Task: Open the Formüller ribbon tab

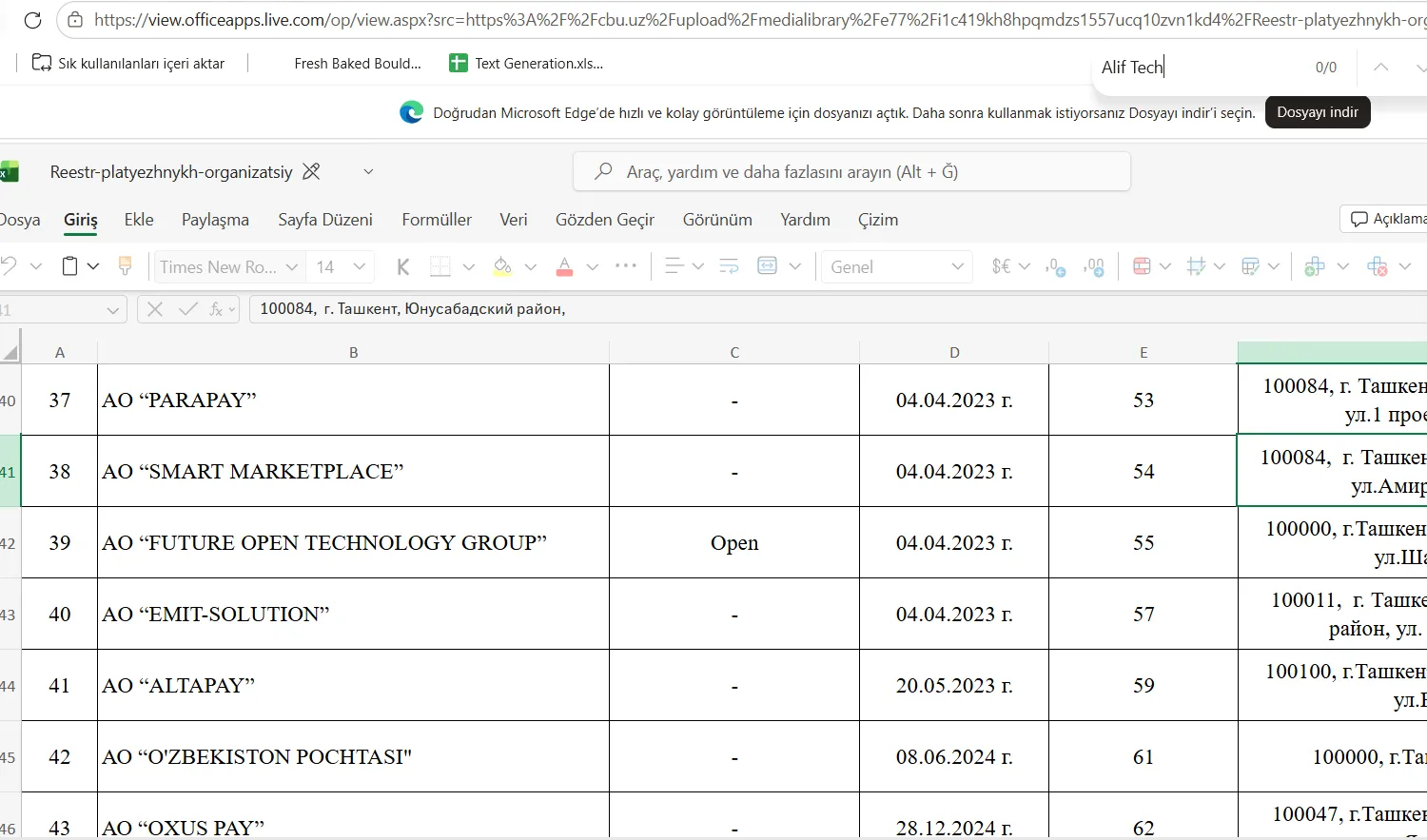Action: click(x=437, y=220)
